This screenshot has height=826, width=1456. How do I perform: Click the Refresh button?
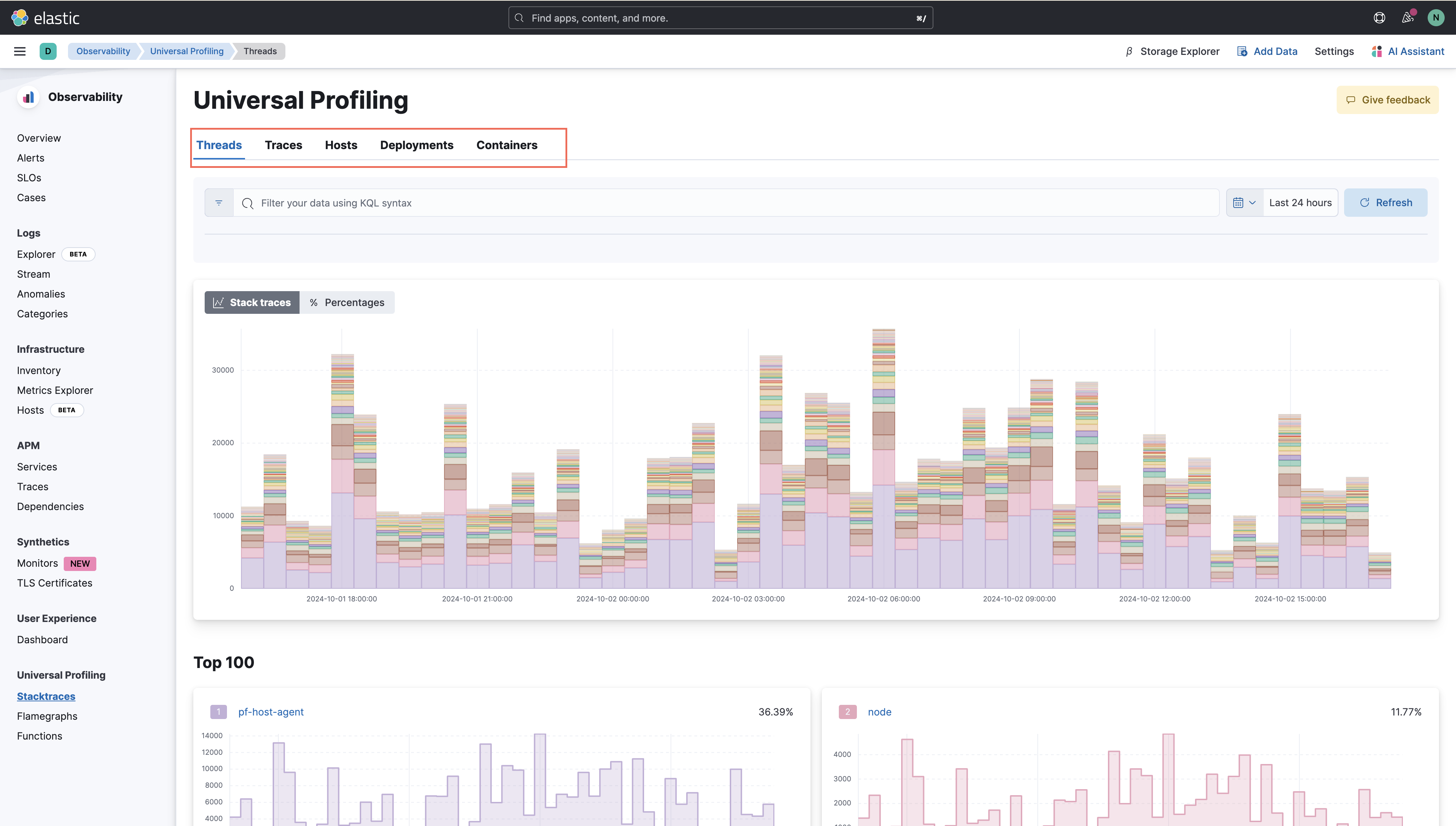pos(1386,203)
